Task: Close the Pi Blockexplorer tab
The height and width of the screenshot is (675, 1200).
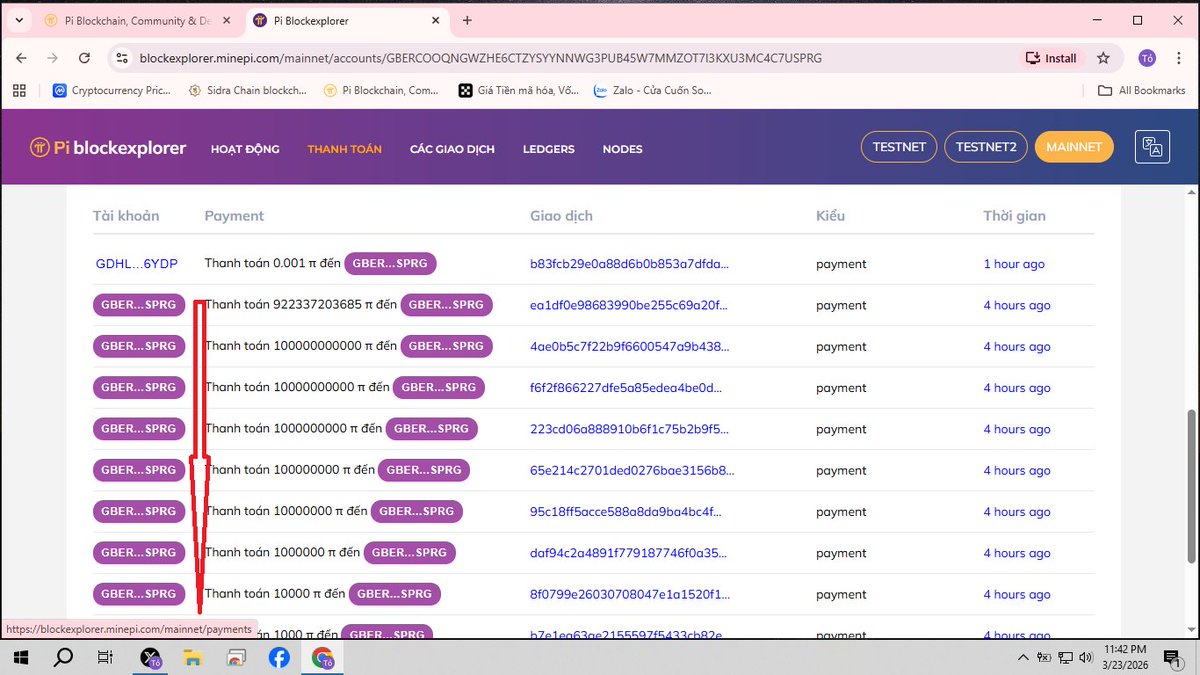Action: (436, 20)
